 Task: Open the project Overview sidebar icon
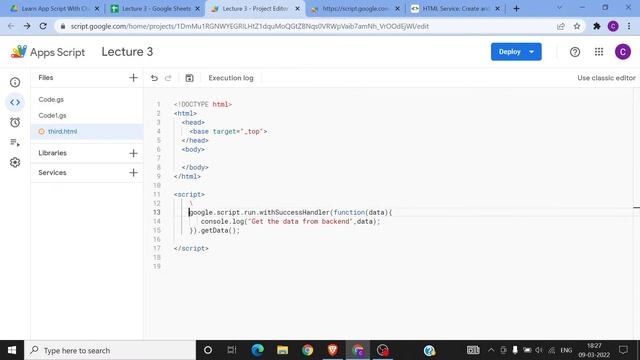(15, 82)
